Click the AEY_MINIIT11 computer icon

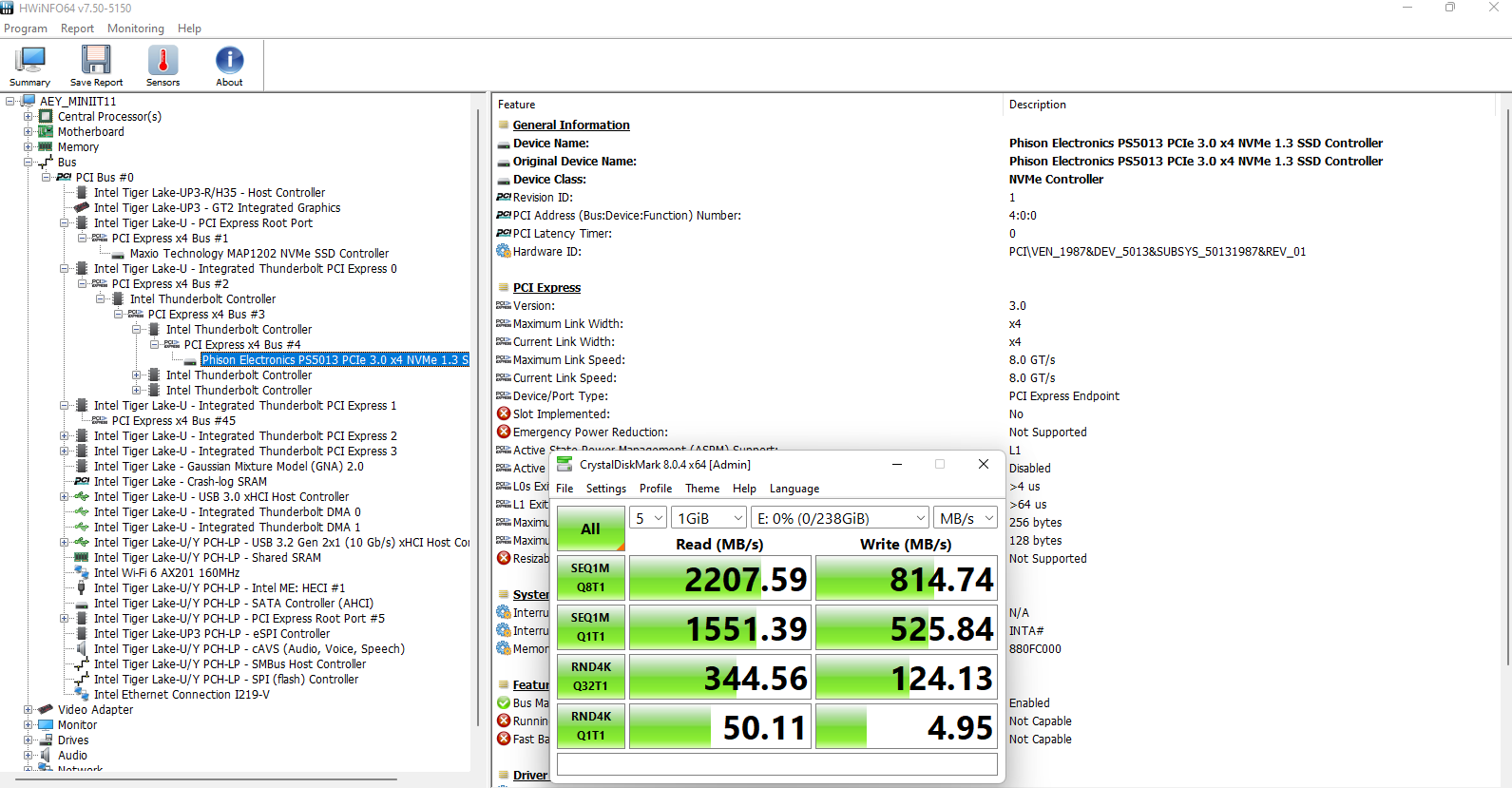click(x=29, y=102)
